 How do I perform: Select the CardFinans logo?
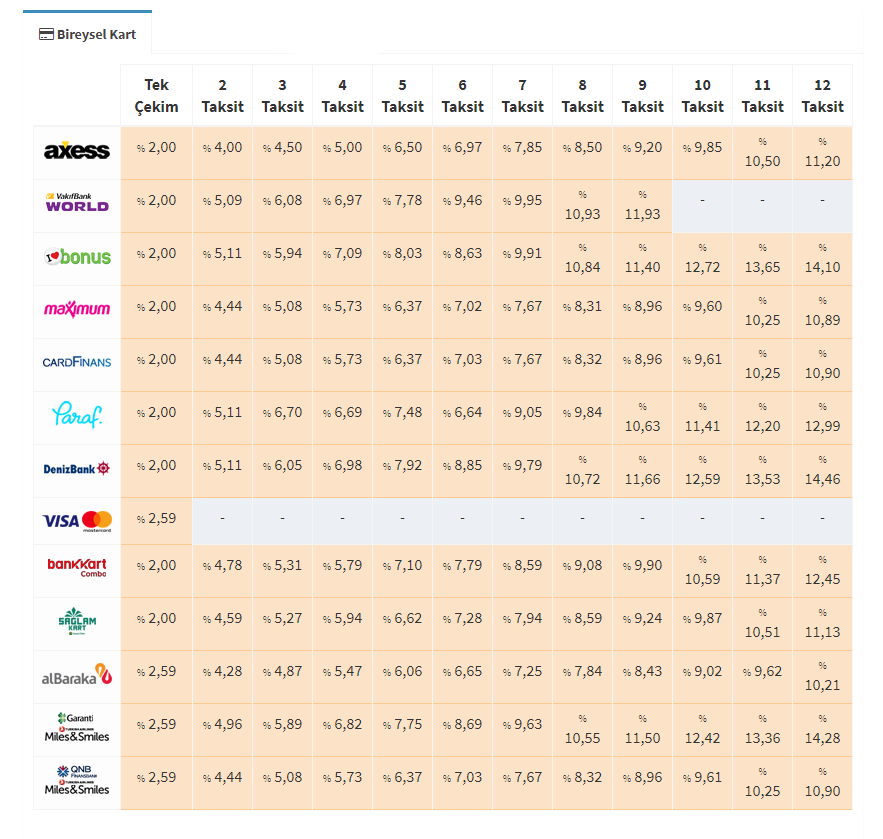tap(77, 362)
